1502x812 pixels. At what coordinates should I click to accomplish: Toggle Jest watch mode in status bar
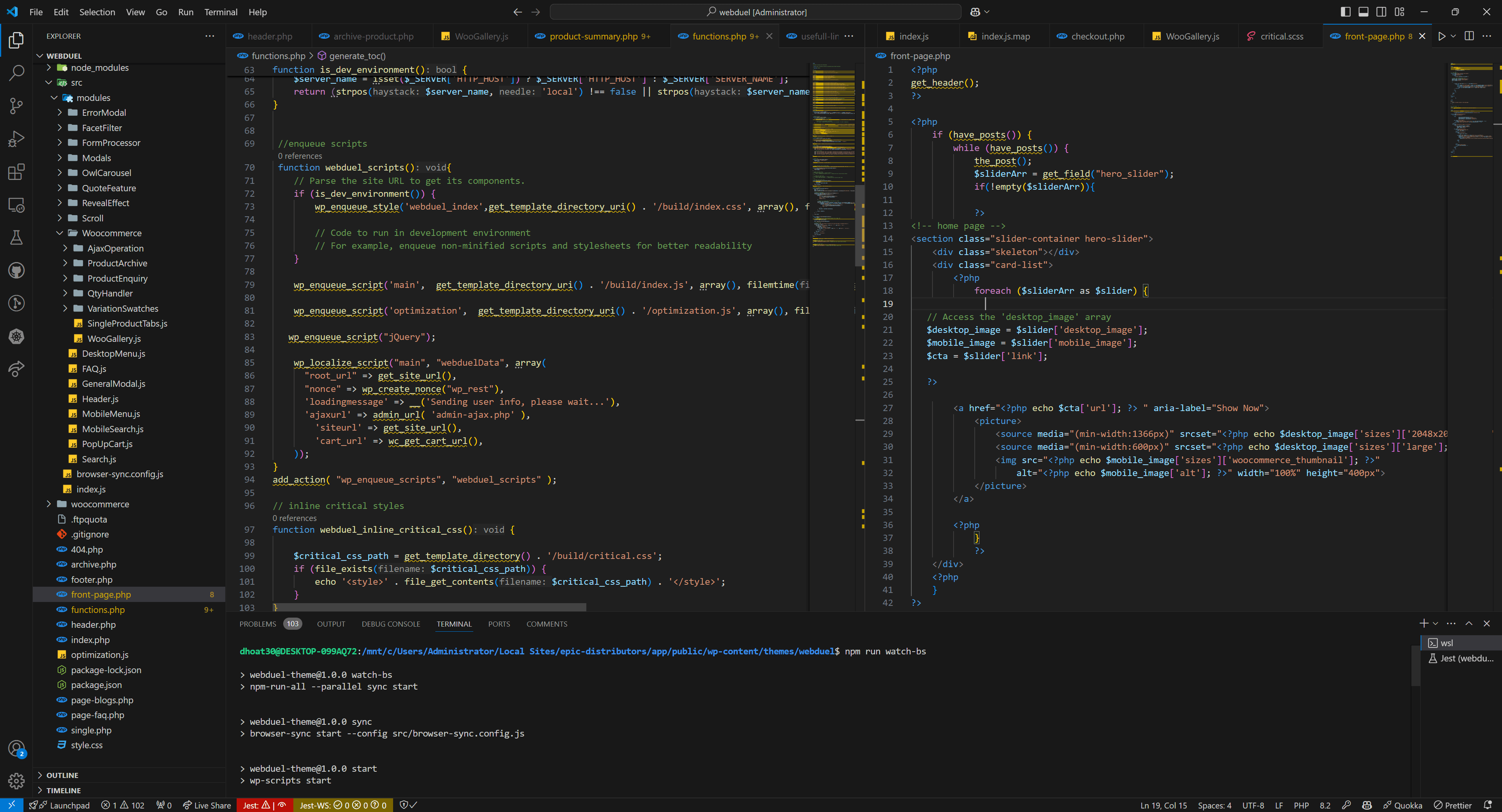pyautogui.click(x=265, y=805)
